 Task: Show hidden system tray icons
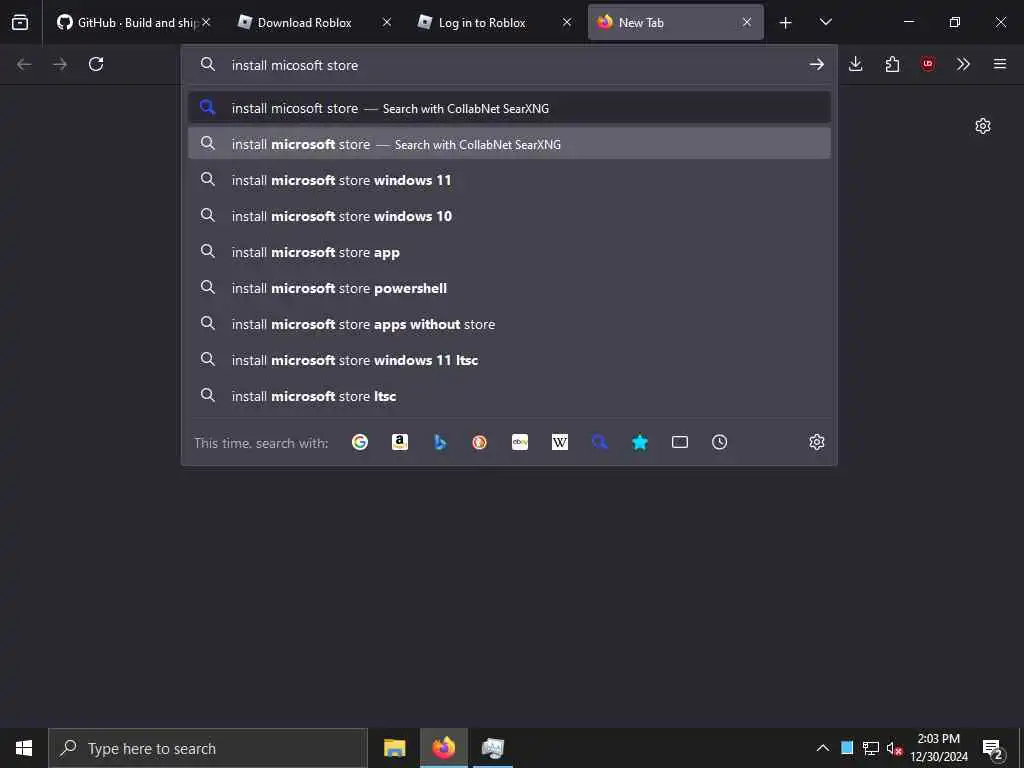tap(823, 748)
